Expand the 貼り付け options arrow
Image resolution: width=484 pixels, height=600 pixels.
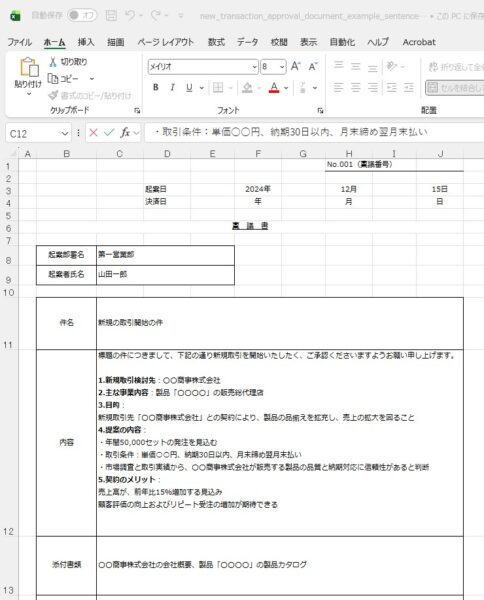pyautogui.click(x=28, y=94)
